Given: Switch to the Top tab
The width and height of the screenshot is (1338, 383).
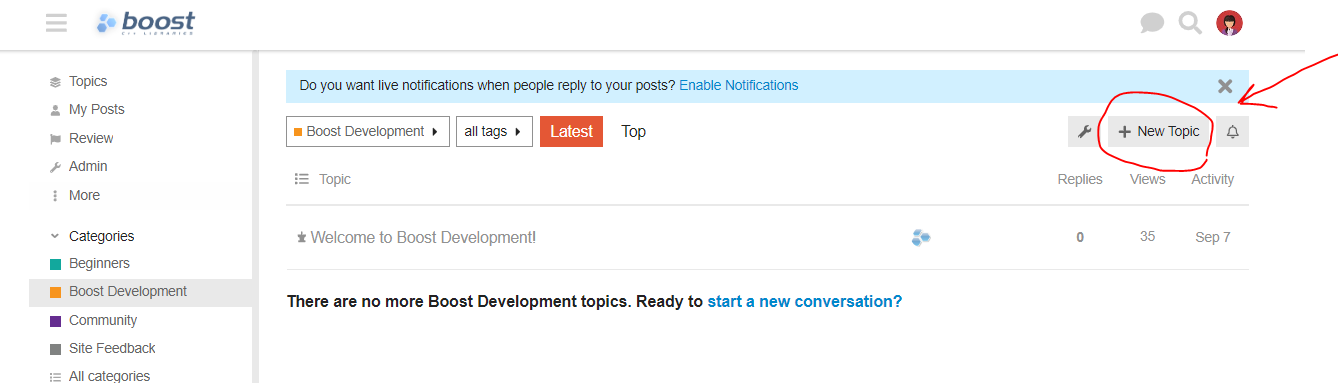Looking at the screenshot, I should [x=633, y=131].
